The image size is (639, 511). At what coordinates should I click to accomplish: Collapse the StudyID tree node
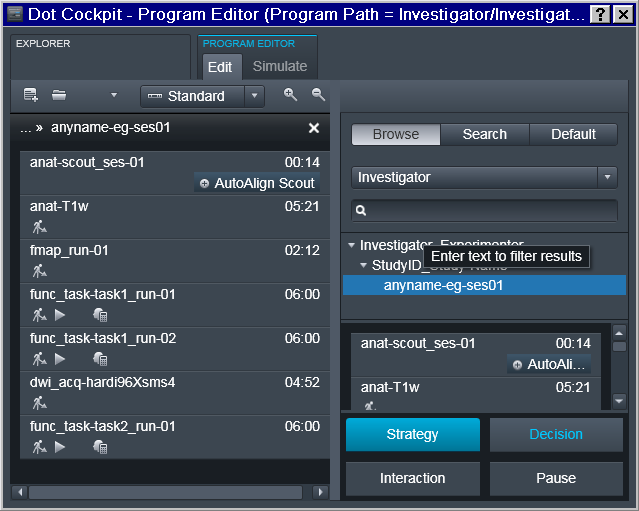[x=364, y=265]
